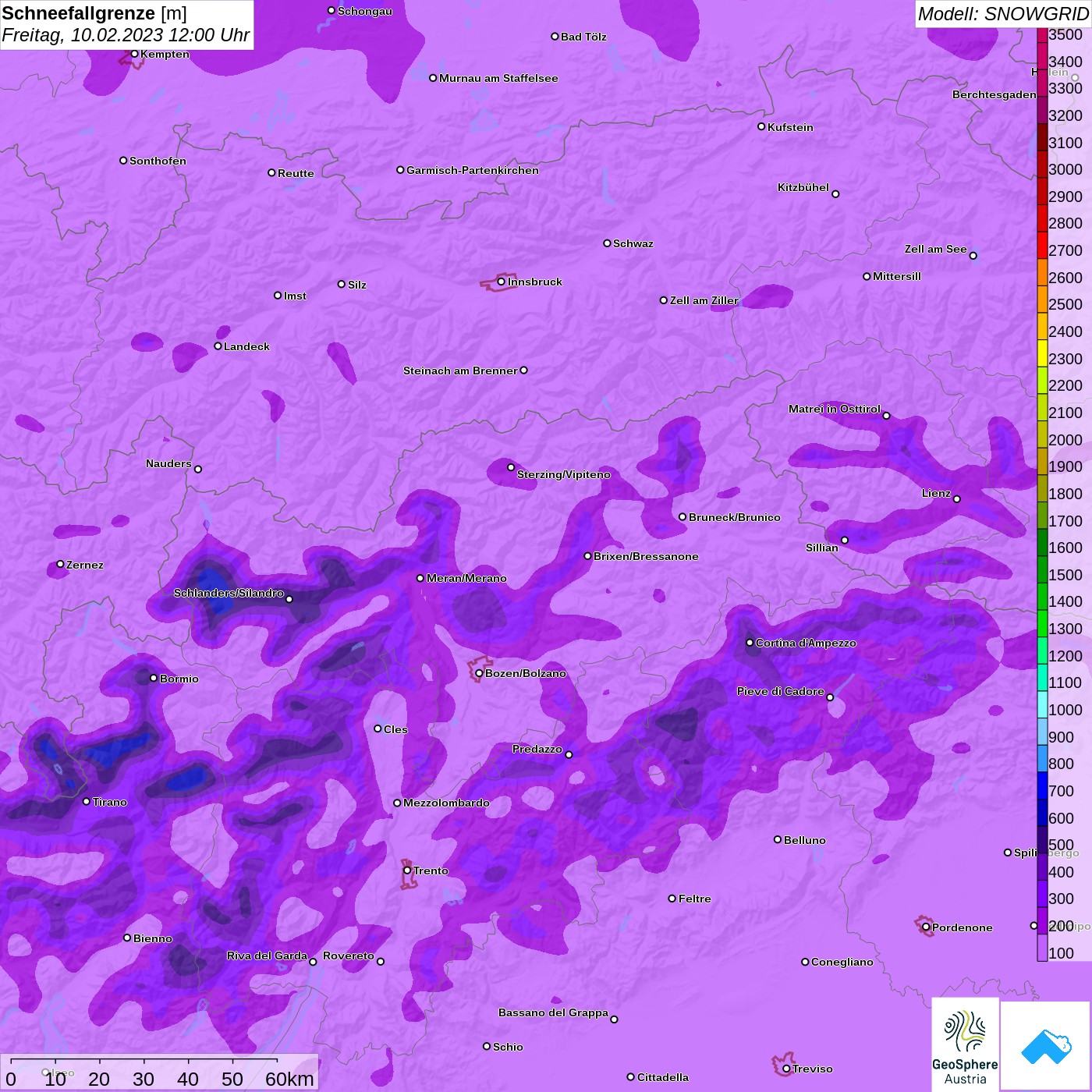Image resolution: width=1092 pixels, height=1092 pixels.
Task: Select the 1500 m green legend color
Action: point(1042,569)
